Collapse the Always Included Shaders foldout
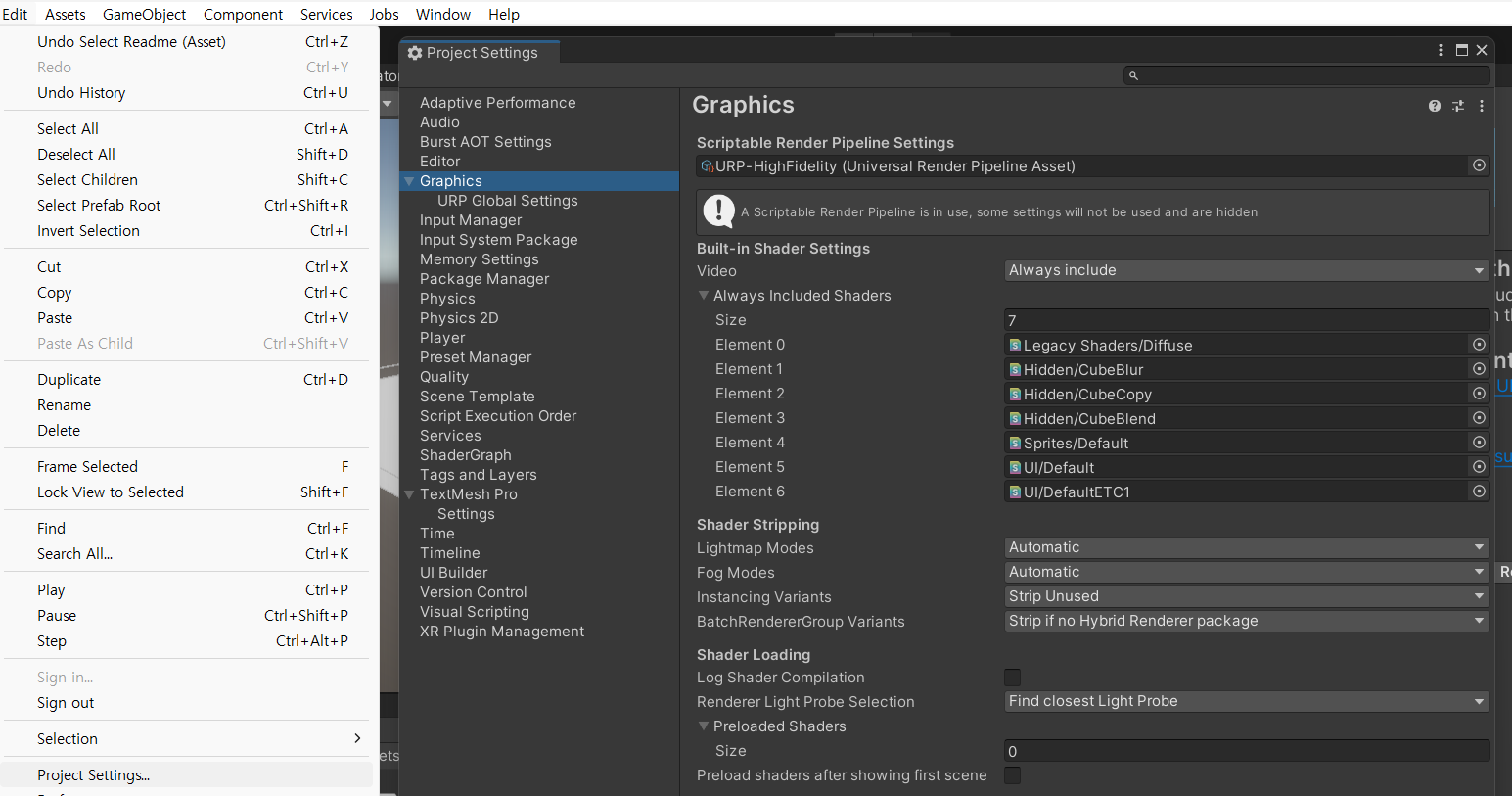This screenshot has height=796, width=1512. 704,295
